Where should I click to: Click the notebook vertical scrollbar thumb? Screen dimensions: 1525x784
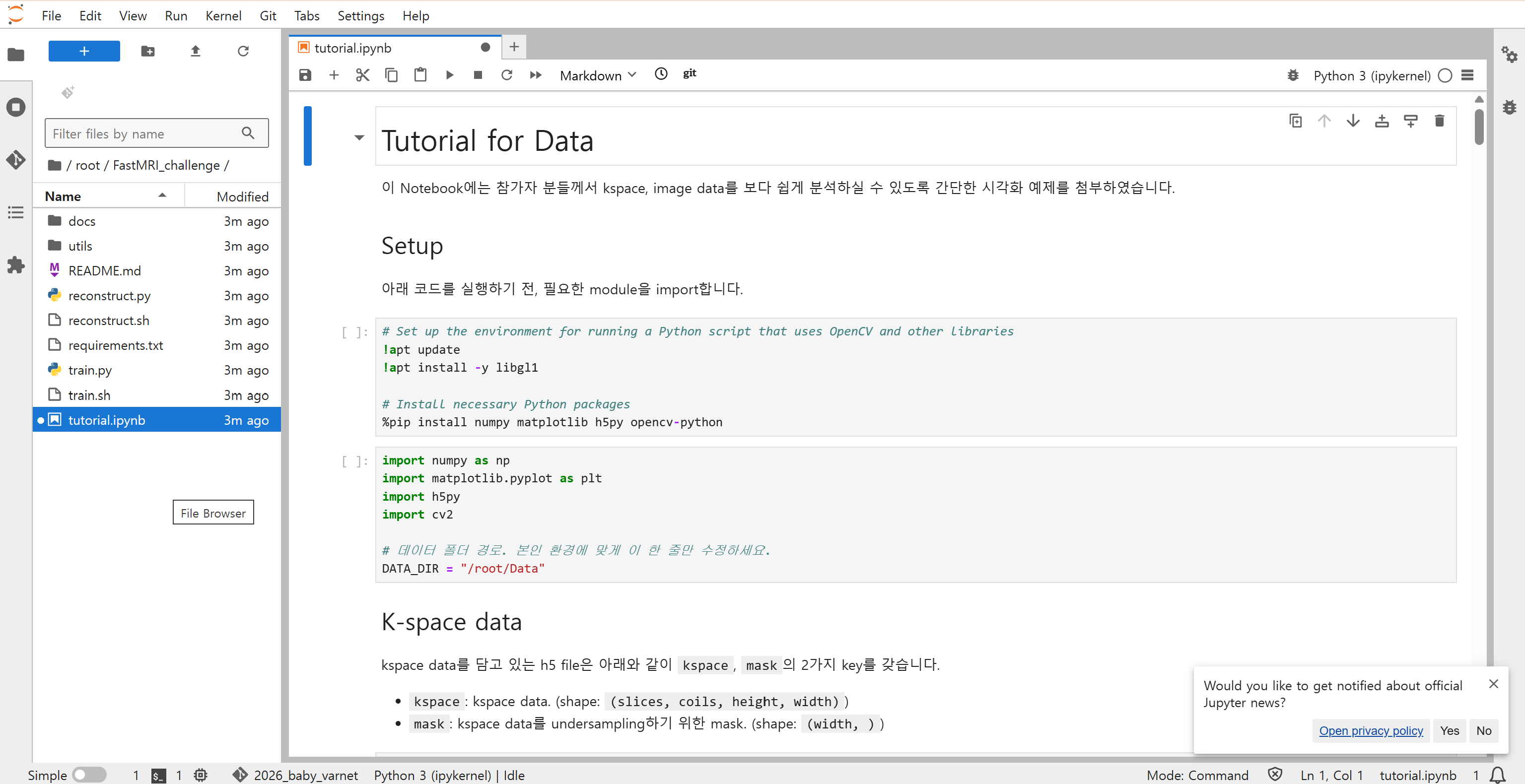tap(1479, 127)
